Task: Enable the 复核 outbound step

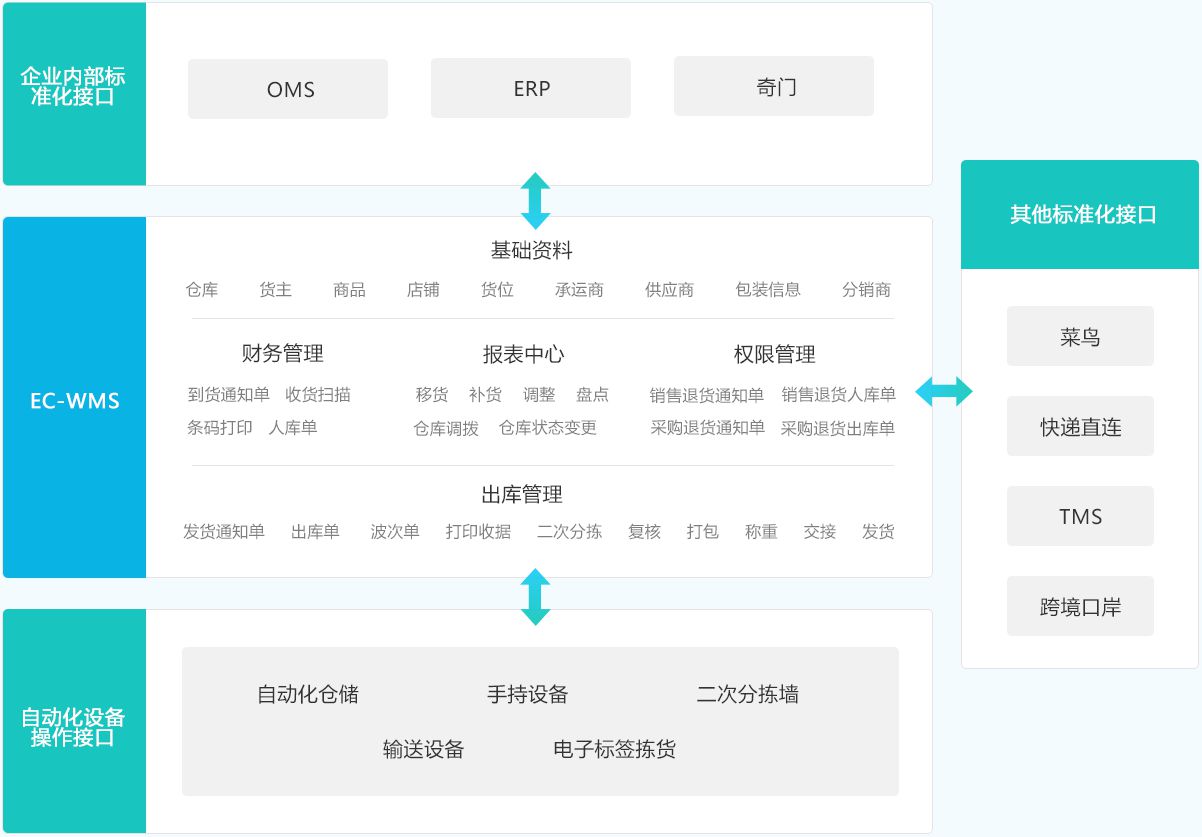Action: pyautogui.click(x=643, y=532)
